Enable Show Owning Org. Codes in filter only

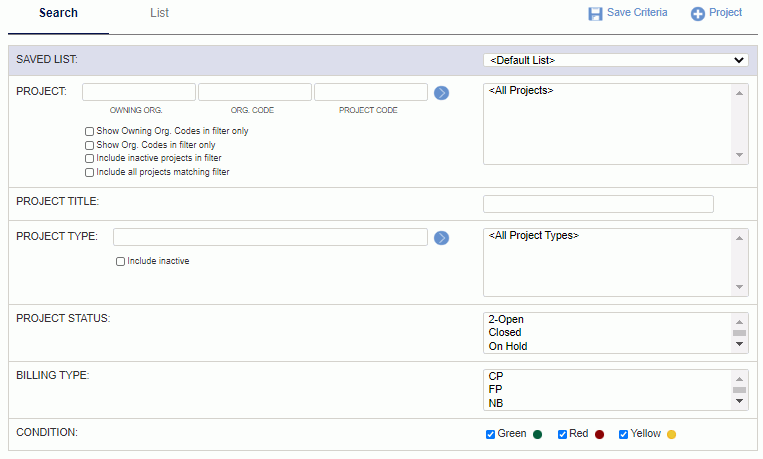[90, 131]
